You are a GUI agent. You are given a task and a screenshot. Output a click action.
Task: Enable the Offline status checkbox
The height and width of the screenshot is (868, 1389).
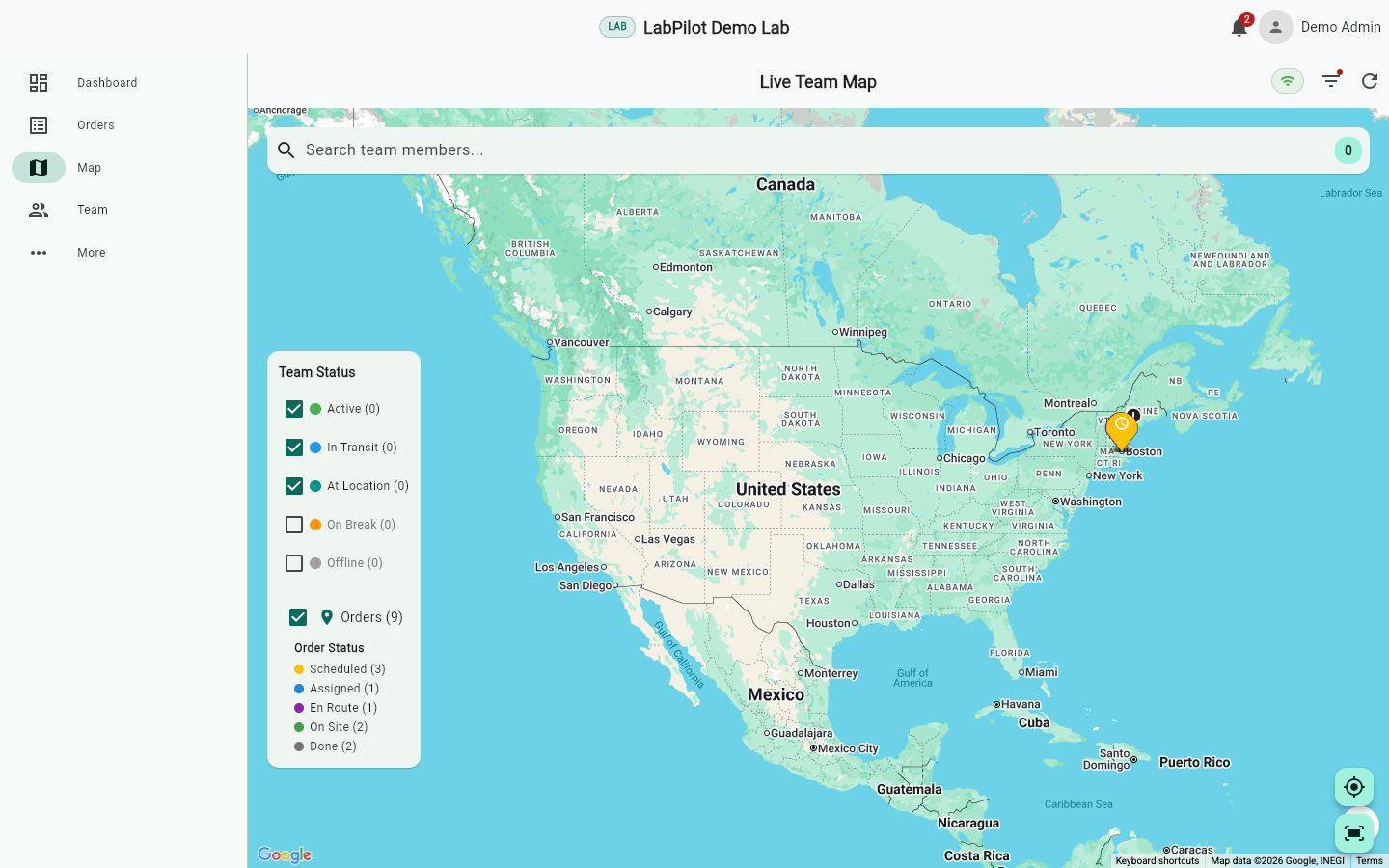click(294, 563)
